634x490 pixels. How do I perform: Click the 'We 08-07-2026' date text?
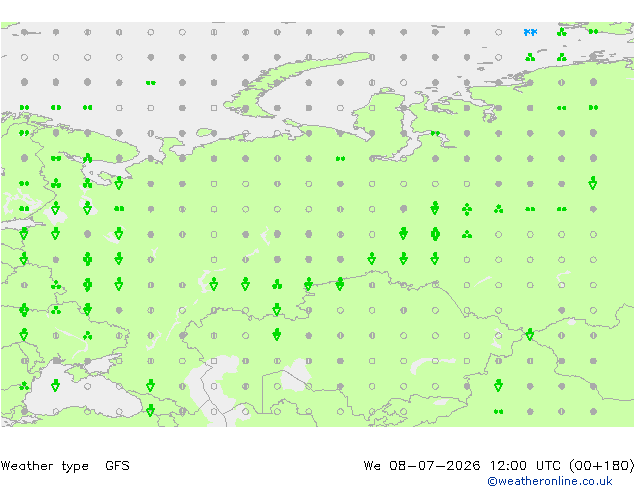click(422, 466)
